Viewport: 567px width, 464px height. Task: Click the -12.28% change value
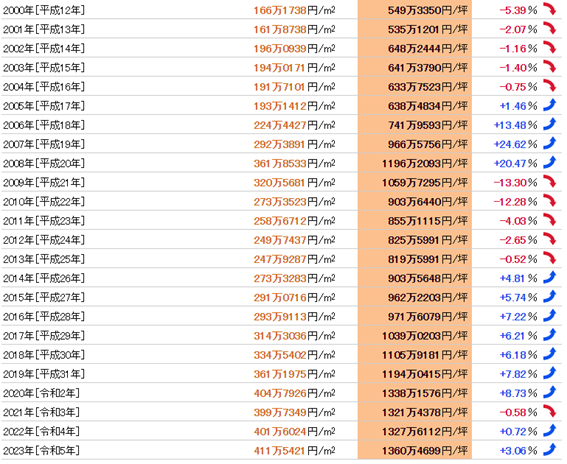point(516,202)
